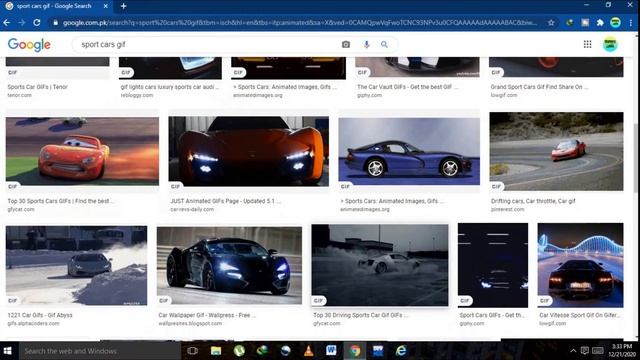Click the Google logo
Image resolution: width=640 pixels, height=360 pixels.
[29, 44]
